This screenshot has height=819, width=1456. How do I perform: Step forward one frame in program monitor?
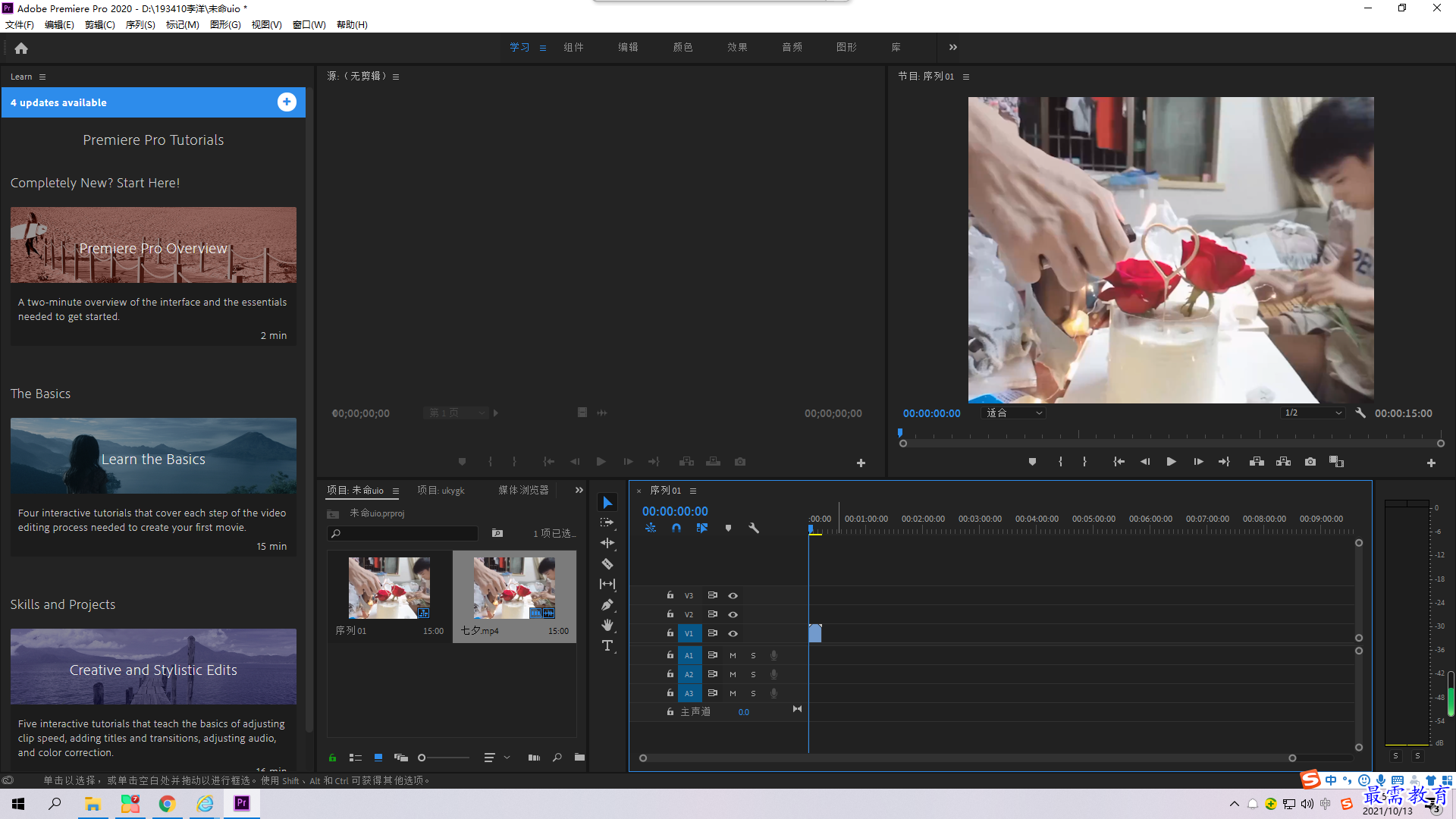point(1198,462)
